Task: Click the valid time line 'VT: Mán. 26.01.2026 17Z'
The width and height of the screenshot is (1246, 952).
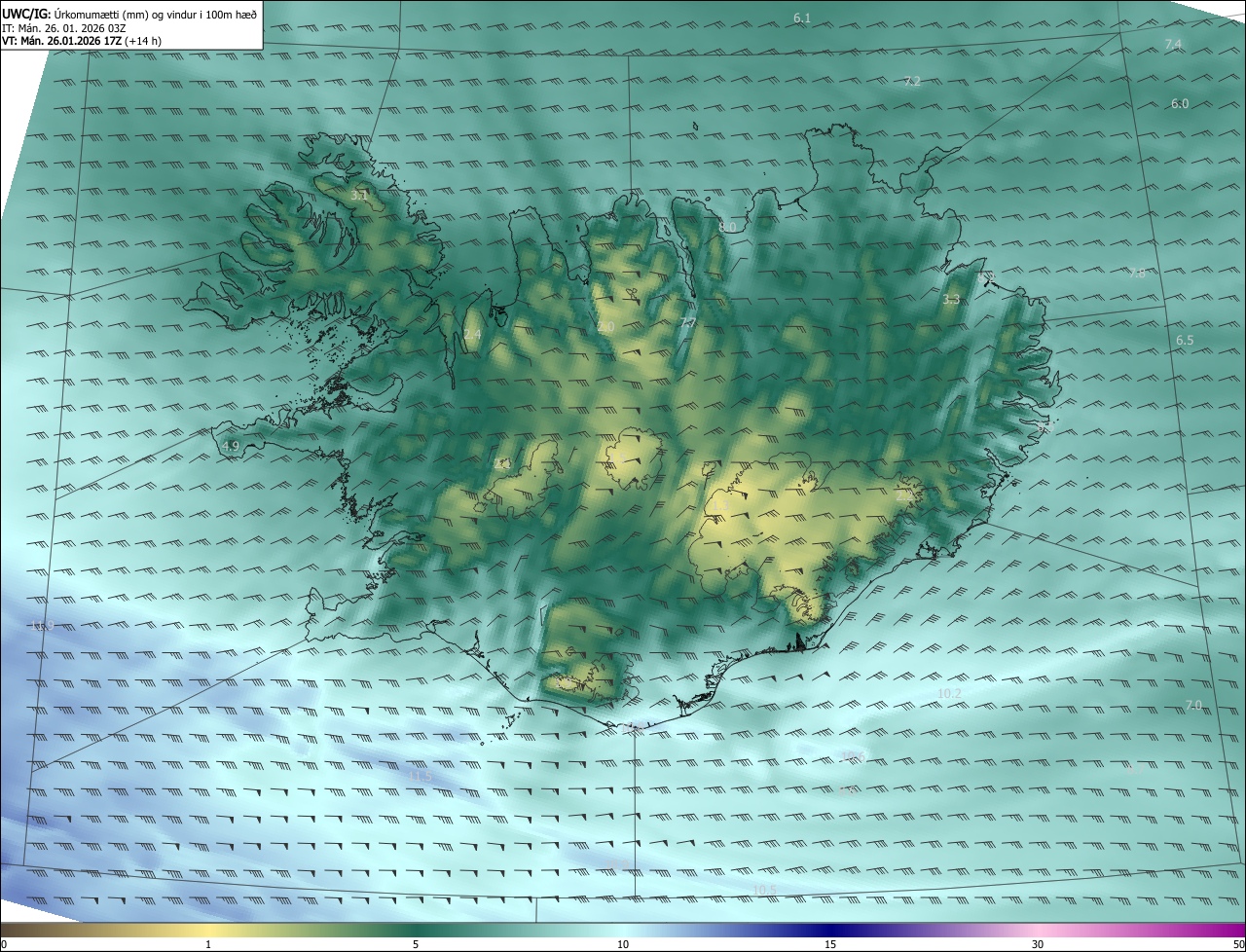Action: pyautogui.click(x=62, y=41)
